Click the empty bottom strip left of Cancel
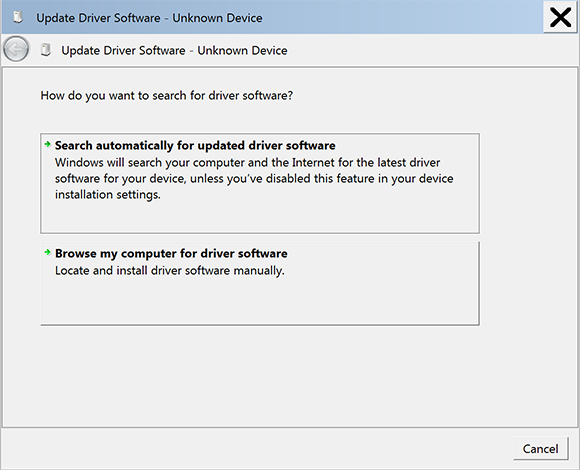 (255, 449)
